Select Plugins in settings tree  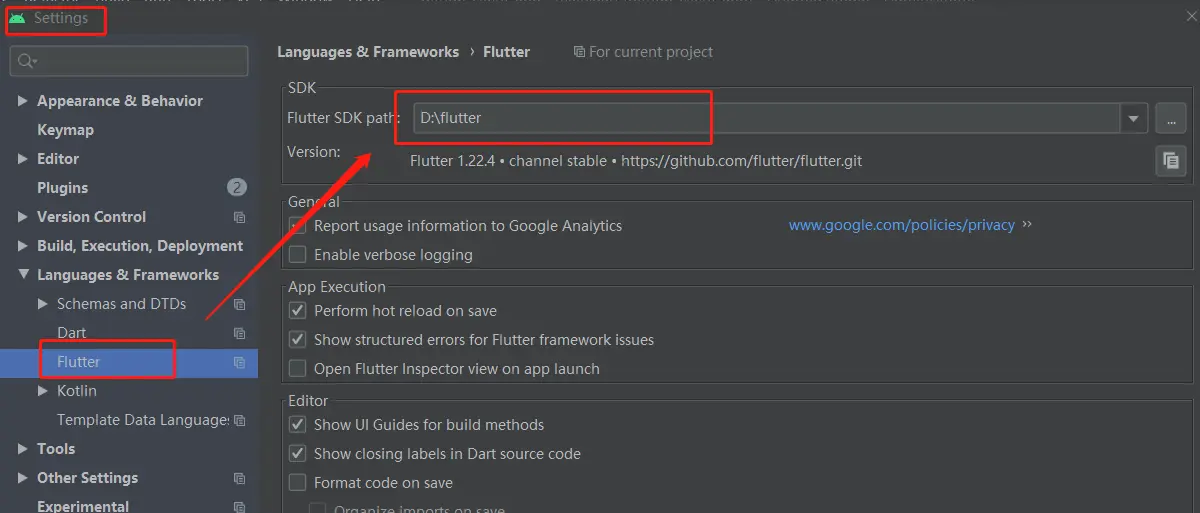[62, 188]
